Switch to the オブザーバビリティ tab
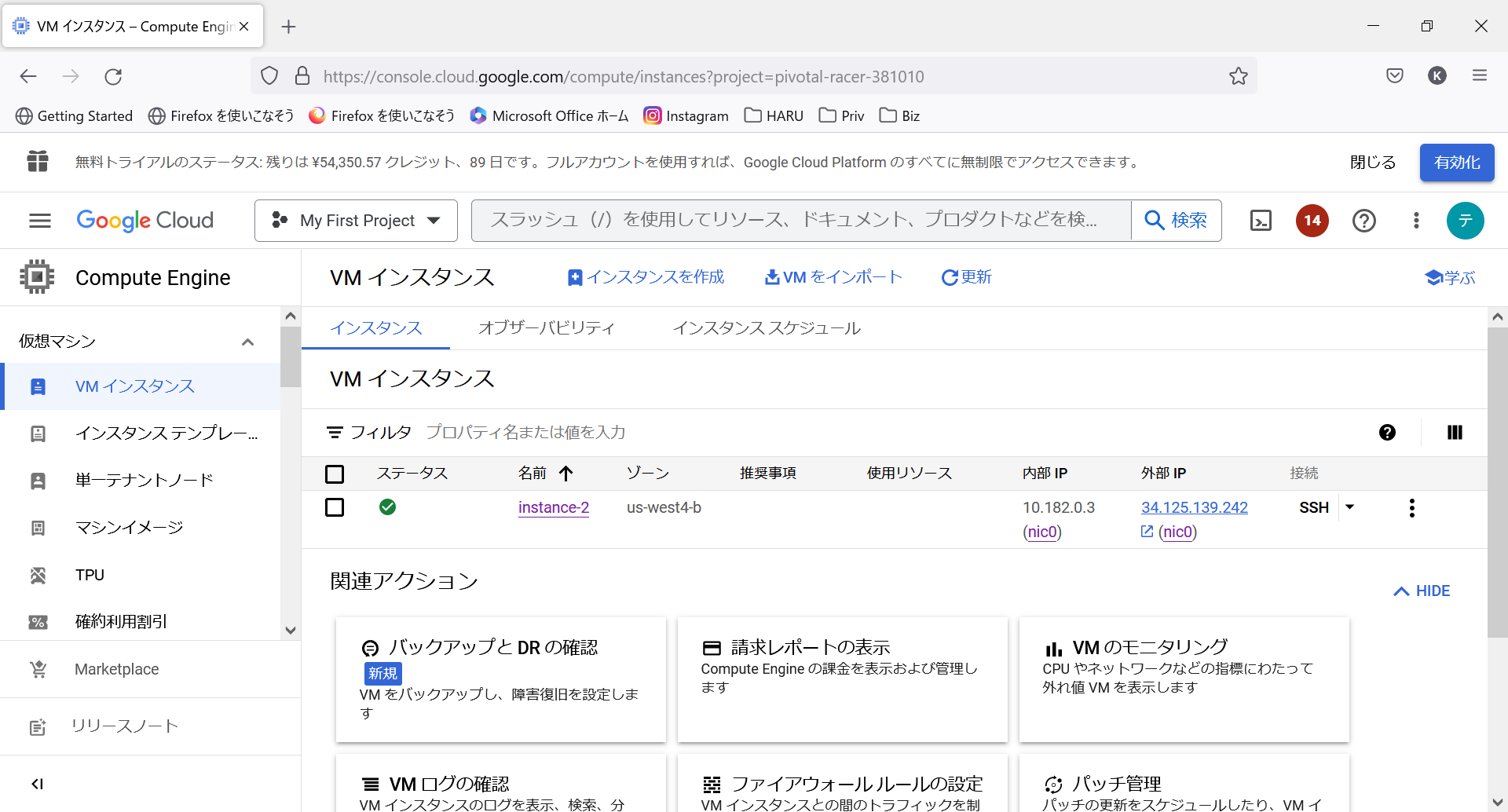Viewport: 1508px width, 812px height. pyautogui.click(x=547, y=328)
